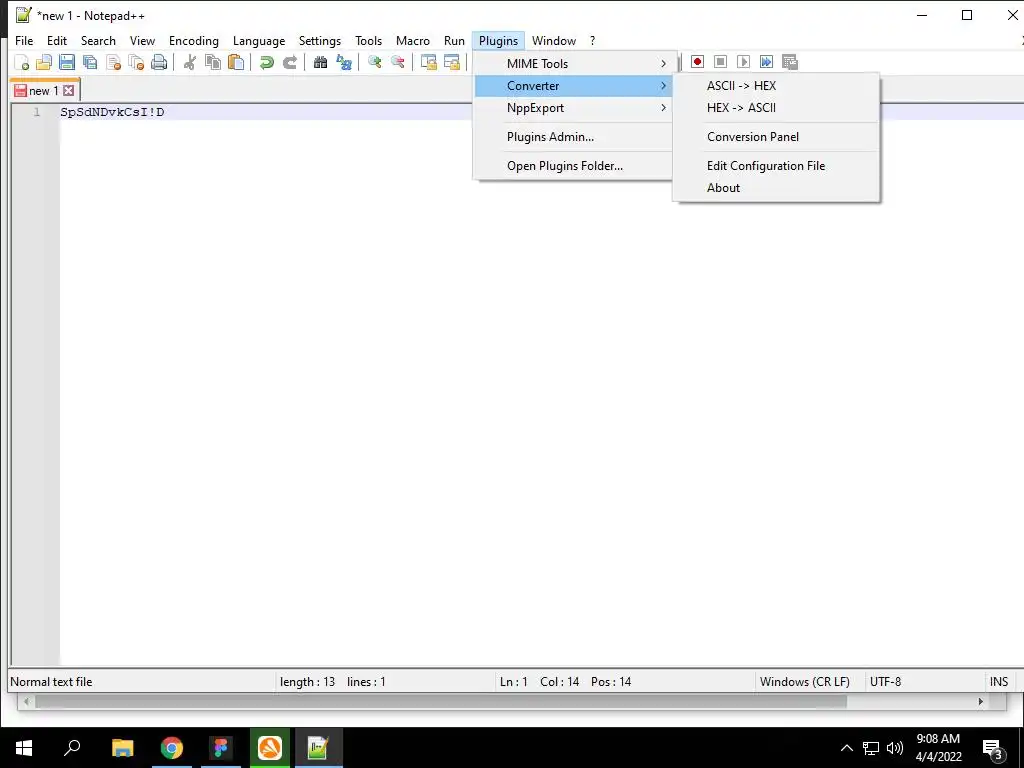
Task: Run macro multiple times icon
Action: [x=766, y=61]
